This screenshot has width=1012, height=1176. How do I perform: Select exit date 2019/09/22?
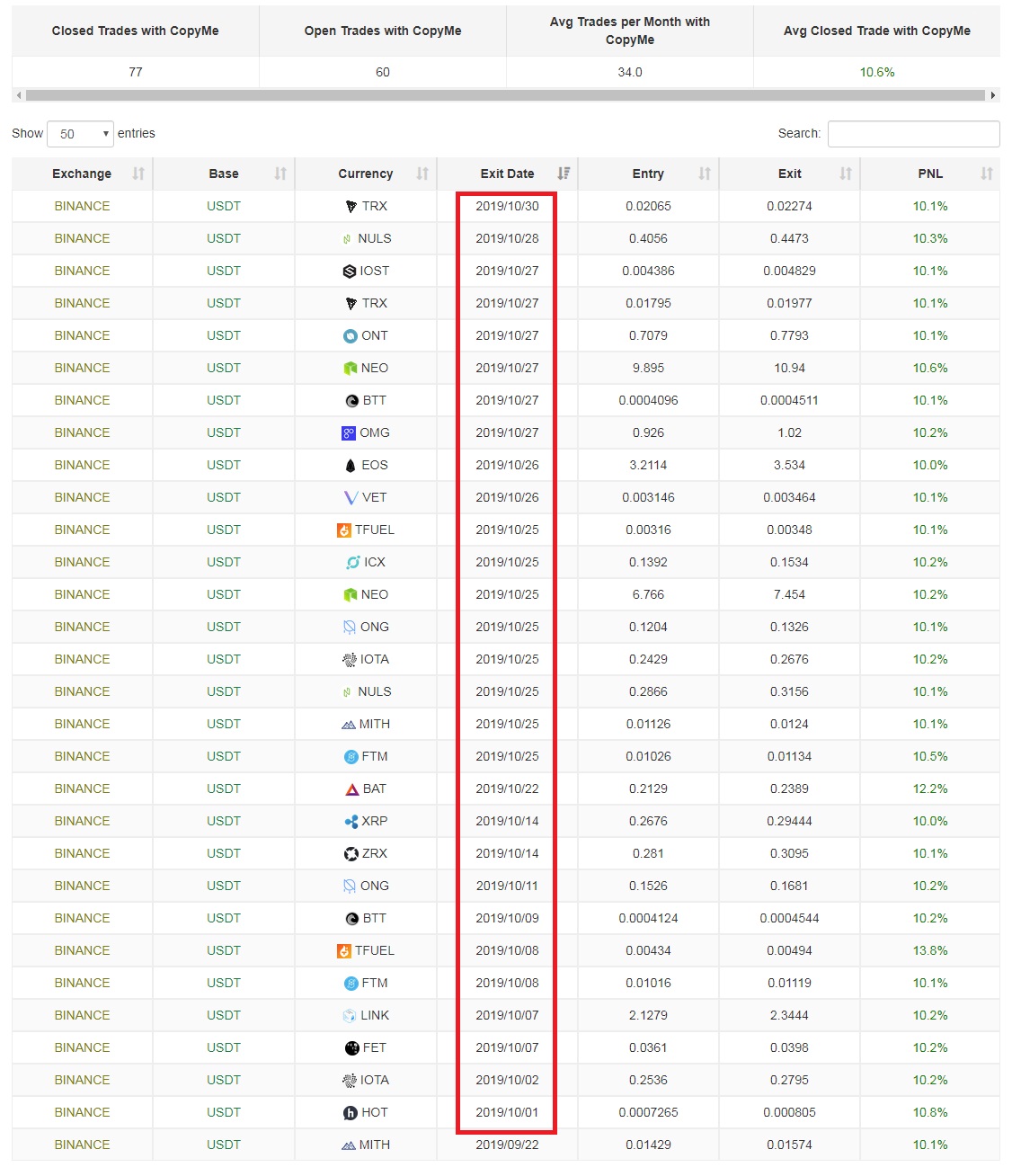coord(507,1145)
